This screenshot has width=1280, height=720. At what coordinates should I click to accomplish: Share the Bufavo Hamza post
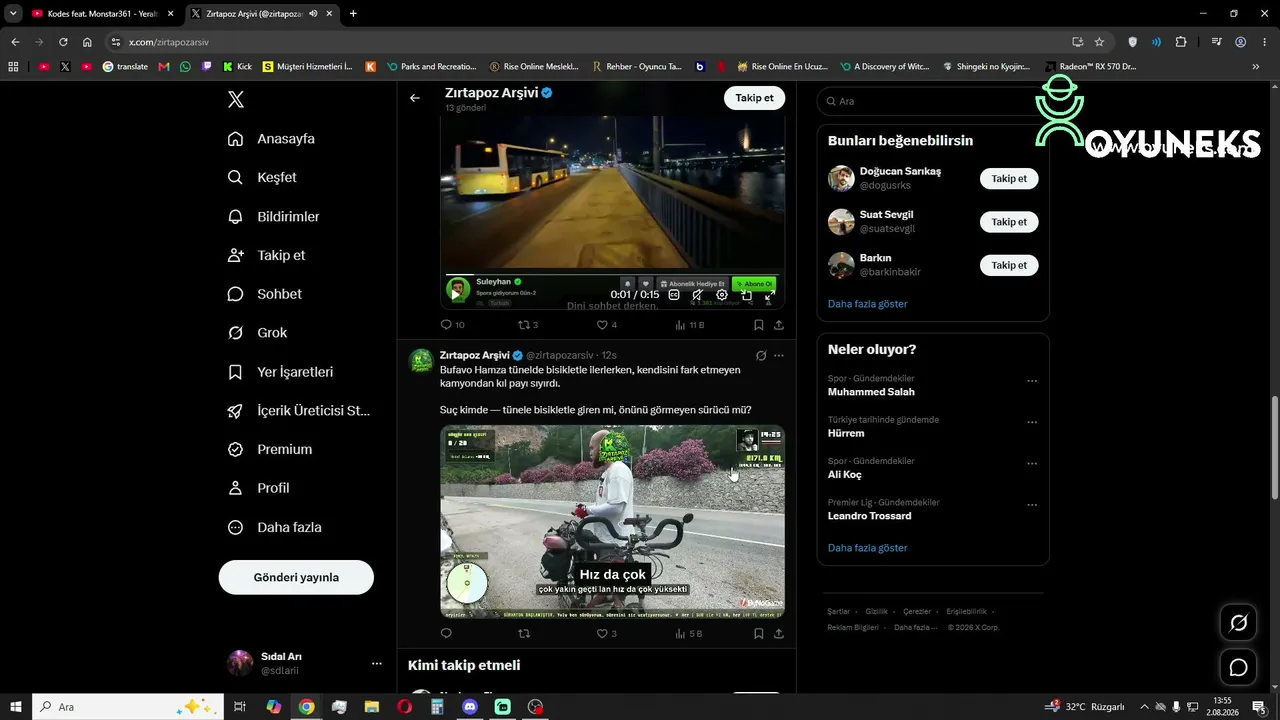pos(779,633)
